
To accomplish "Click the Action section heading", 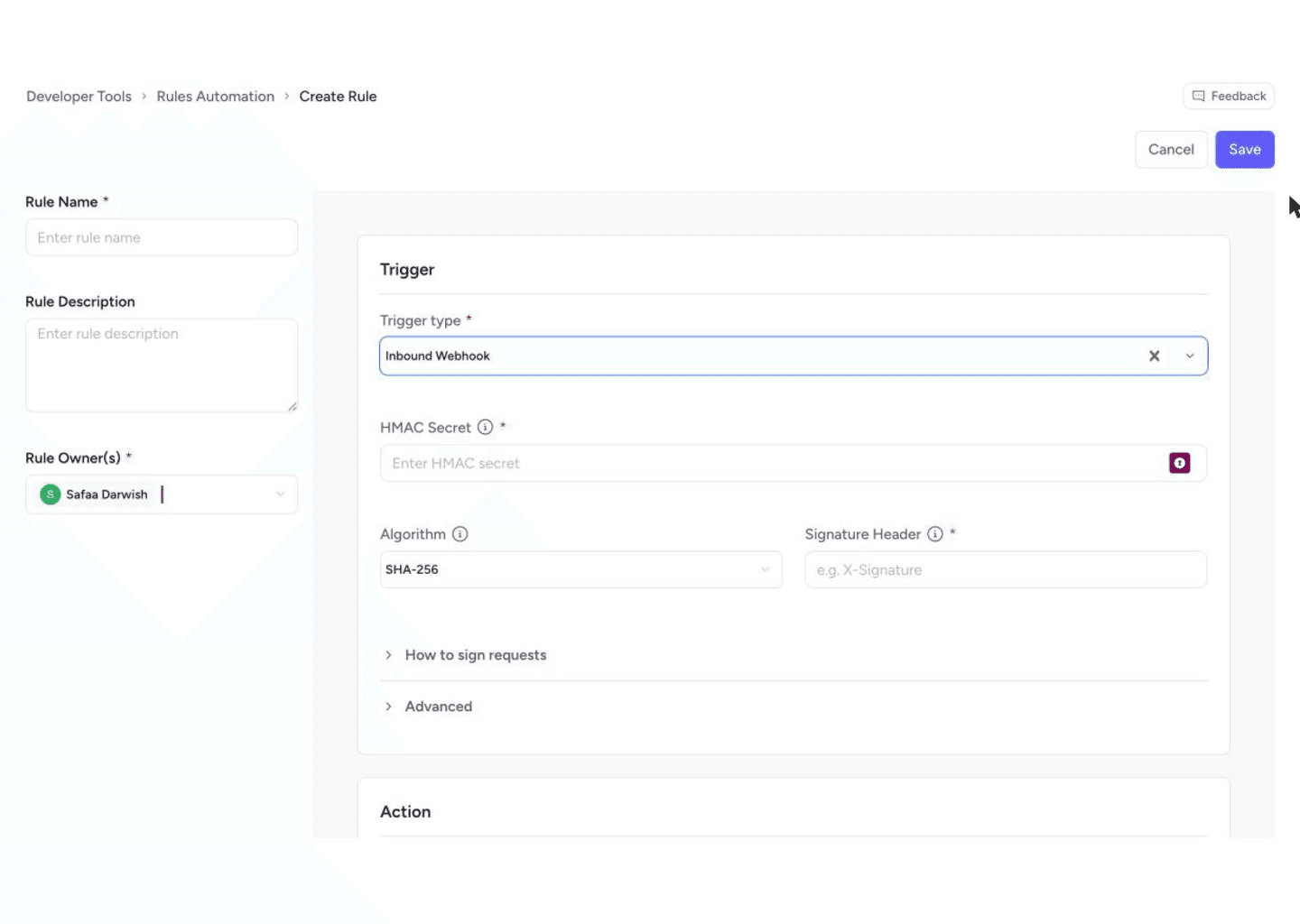I will (405, 812).
